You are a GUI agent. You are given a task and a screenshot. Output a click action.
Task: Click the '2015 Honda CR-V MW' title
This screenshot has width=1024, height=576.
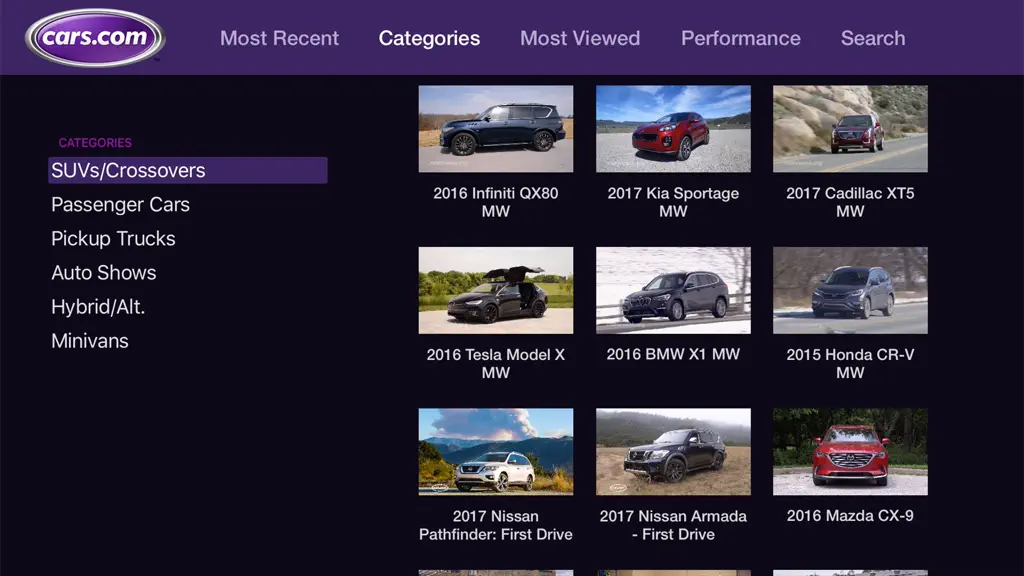[850, 363]
